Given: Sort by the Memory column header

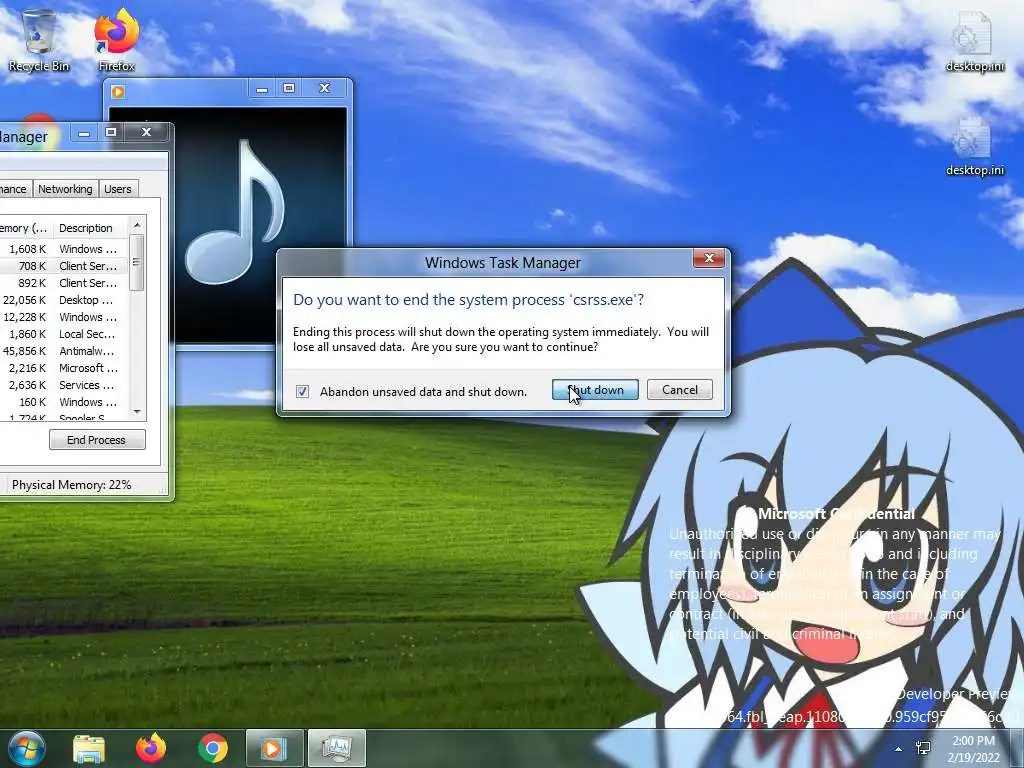Looking at the screenshot, I should point(25,228).
